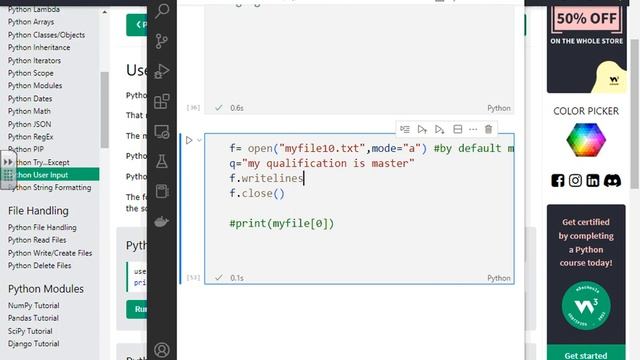This screenshot has width=640, height=360.
Task: Open NumPy Tutorial link
Action: pos(34,305)
